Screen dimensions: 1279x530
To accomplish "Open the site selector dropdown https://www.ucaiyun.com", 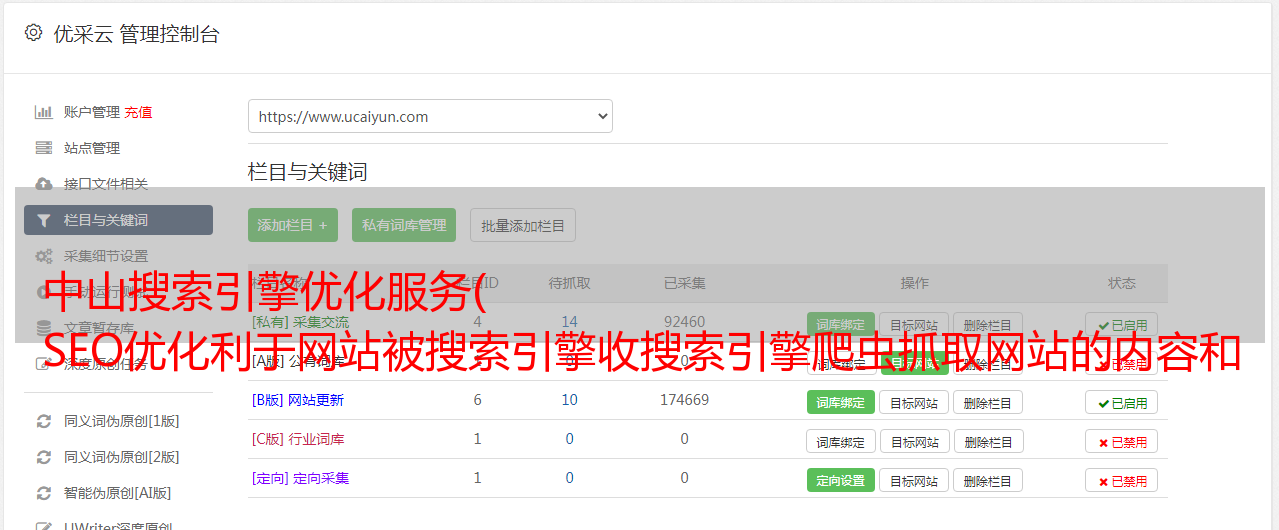I will [430, 116].
